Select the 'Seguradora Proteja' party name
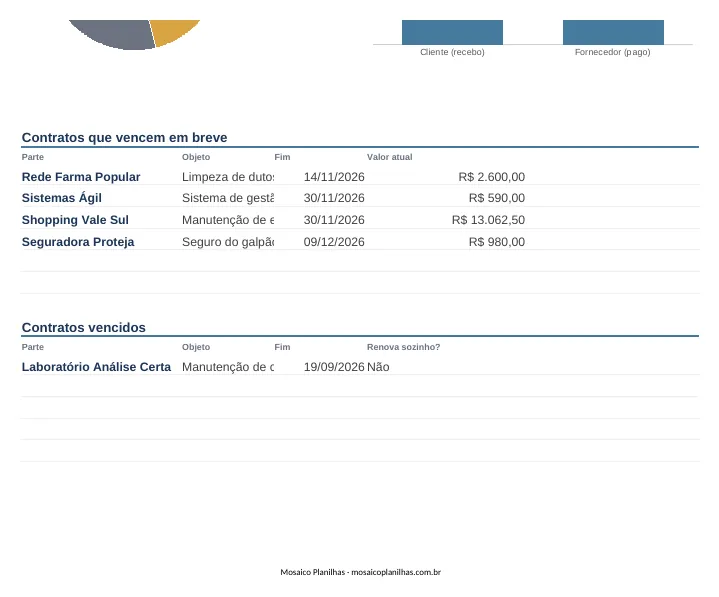The image size is (719, 597). coord(78,242)
